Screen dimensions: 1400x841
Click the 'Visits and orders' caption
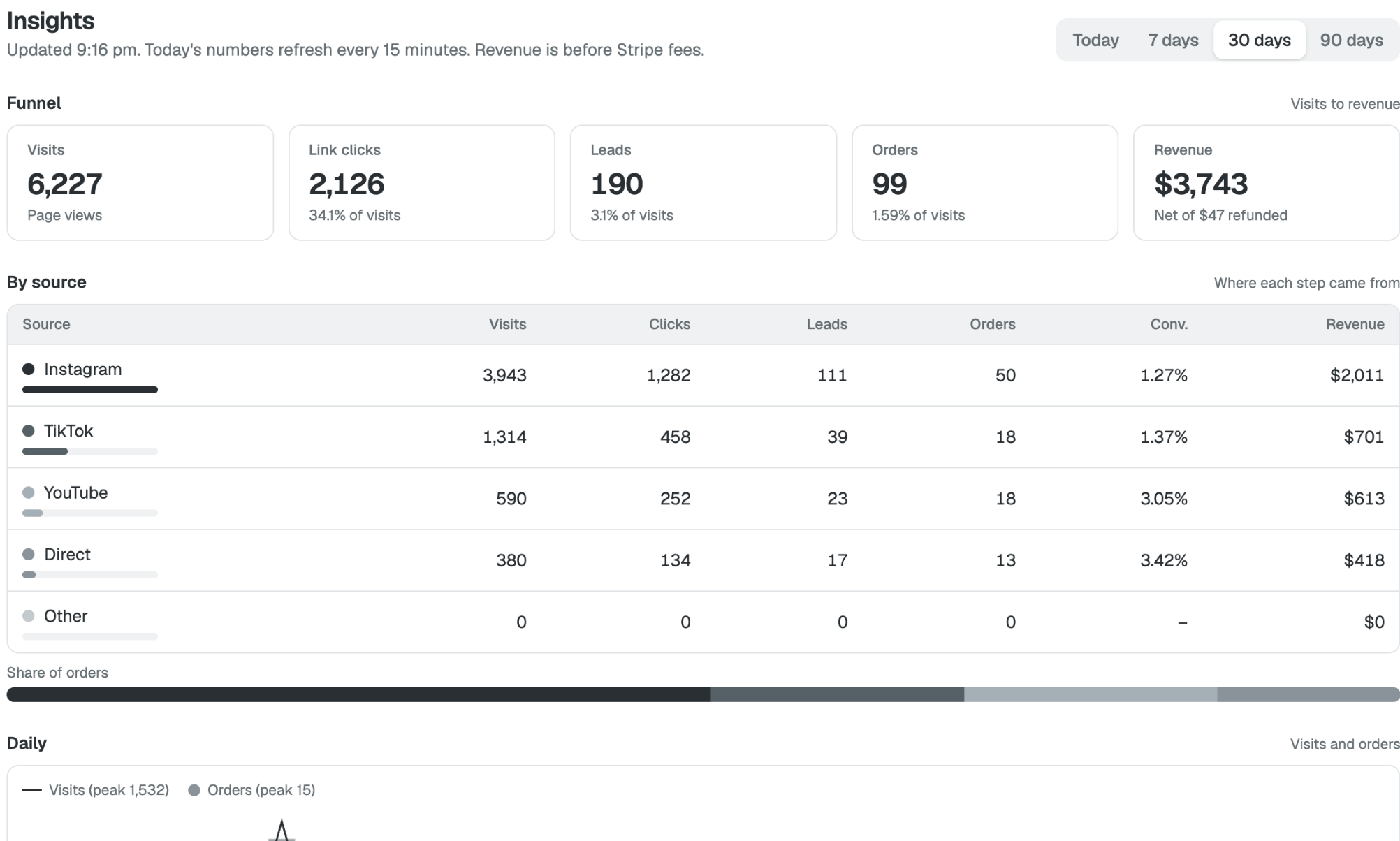click(x=1345, y=744)
